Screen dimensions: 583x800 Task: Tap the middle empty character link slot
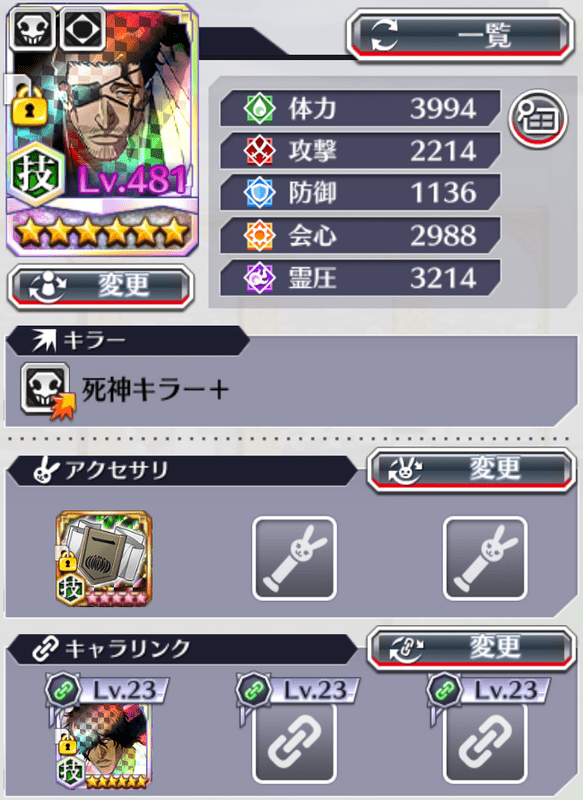coord(294,742)
